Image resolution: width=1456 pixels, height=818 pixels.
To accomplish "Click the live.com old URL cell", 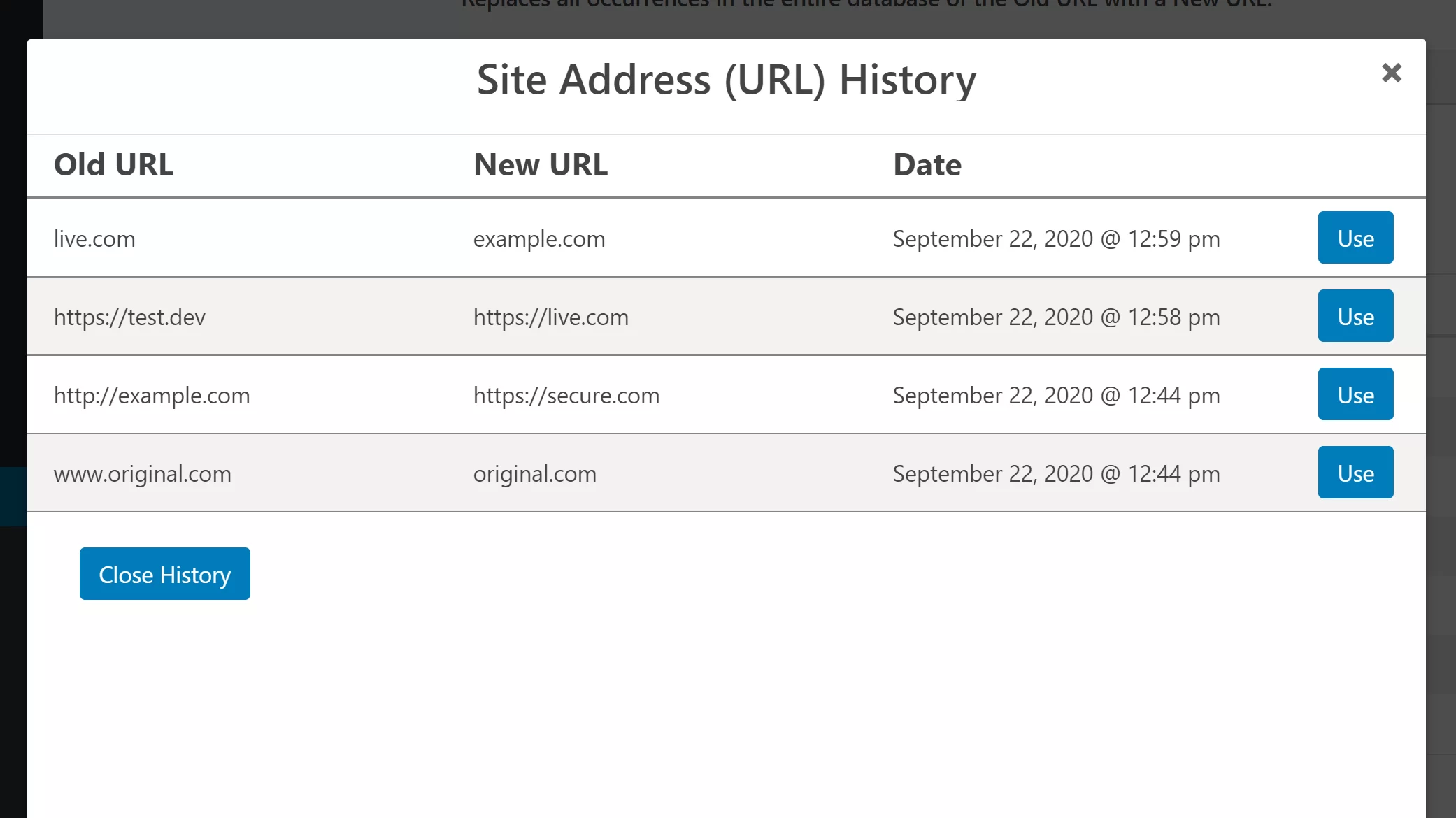I will [94, 239].
